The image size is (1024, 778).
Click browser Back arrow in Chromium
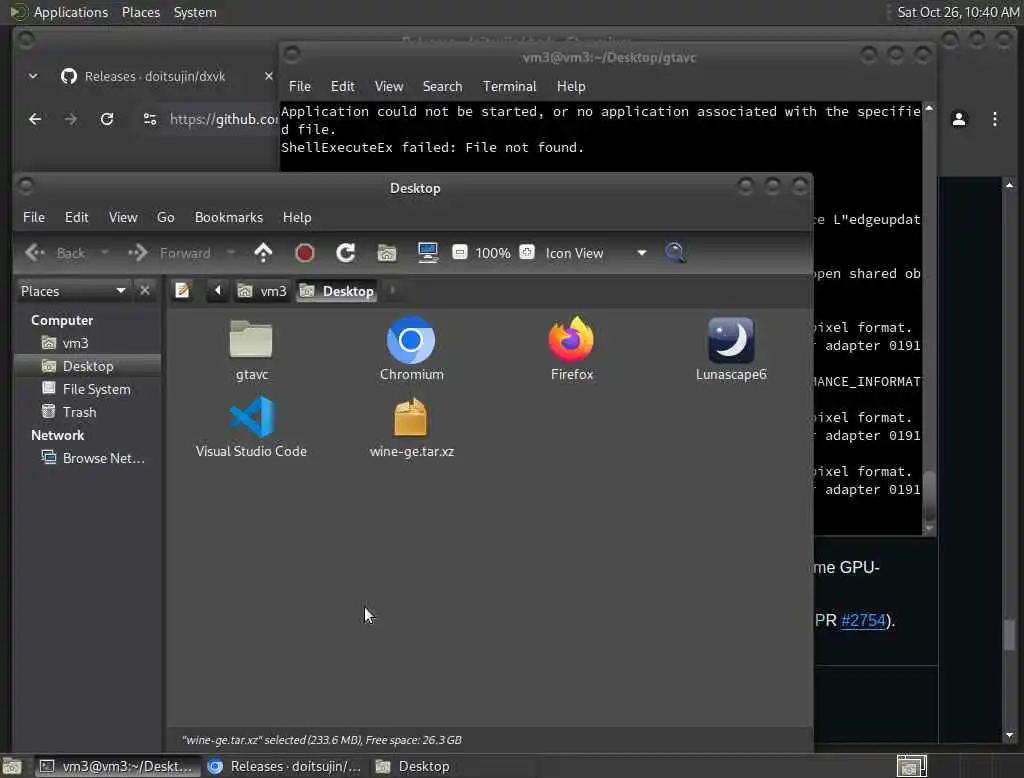[x=35, y=119]
